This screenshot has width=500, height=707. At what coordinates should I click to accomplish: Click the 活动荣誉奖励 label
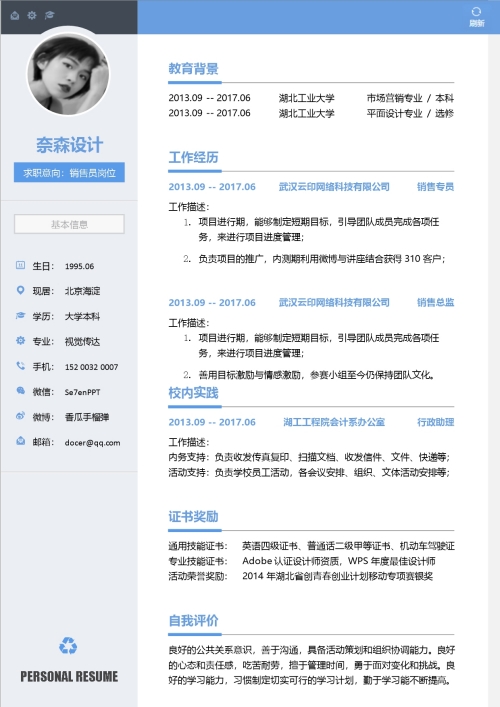tap(198, 576)
